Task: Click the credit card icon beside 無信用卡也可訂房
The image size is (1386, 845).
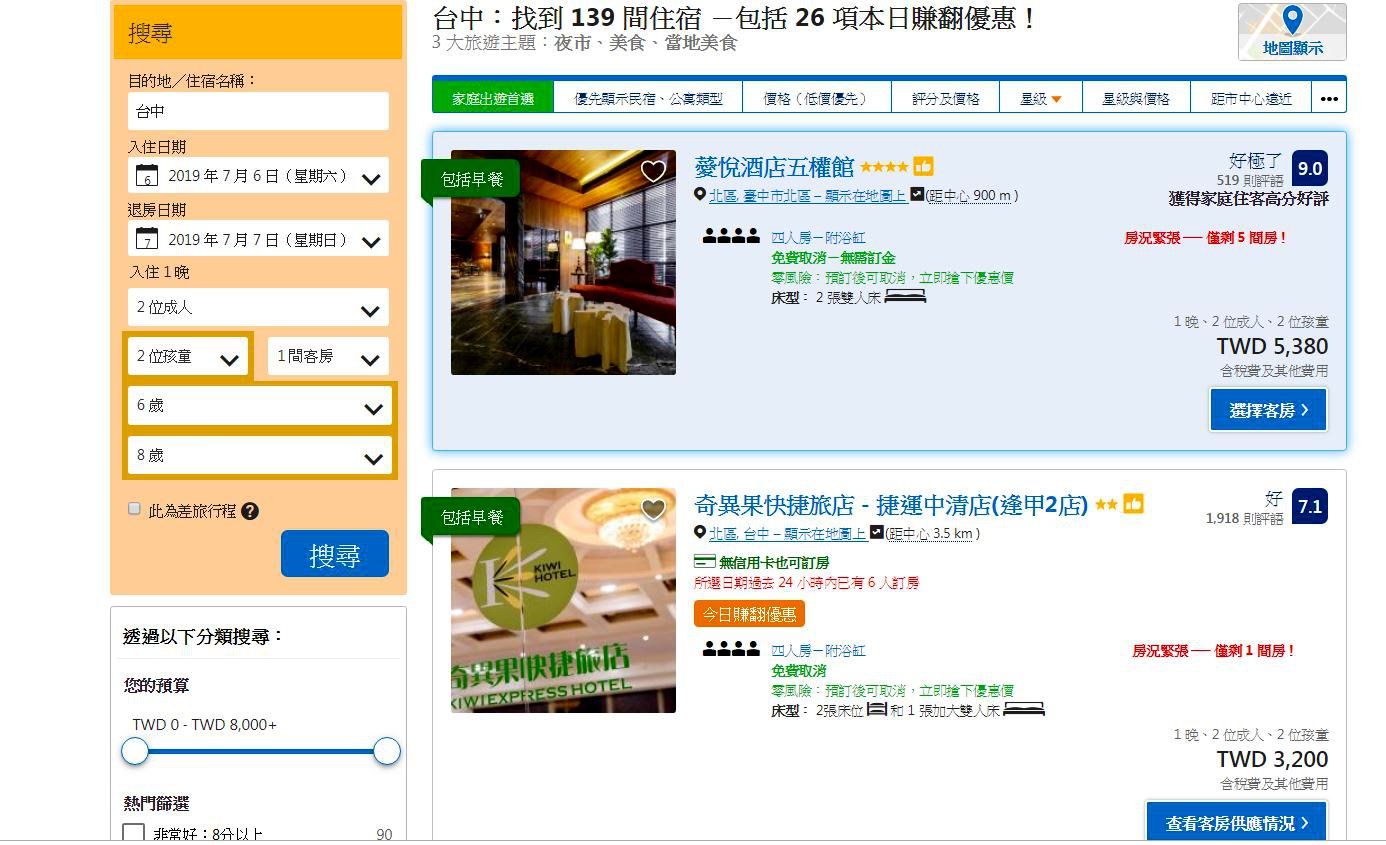Action: click(x=704, y=562)
